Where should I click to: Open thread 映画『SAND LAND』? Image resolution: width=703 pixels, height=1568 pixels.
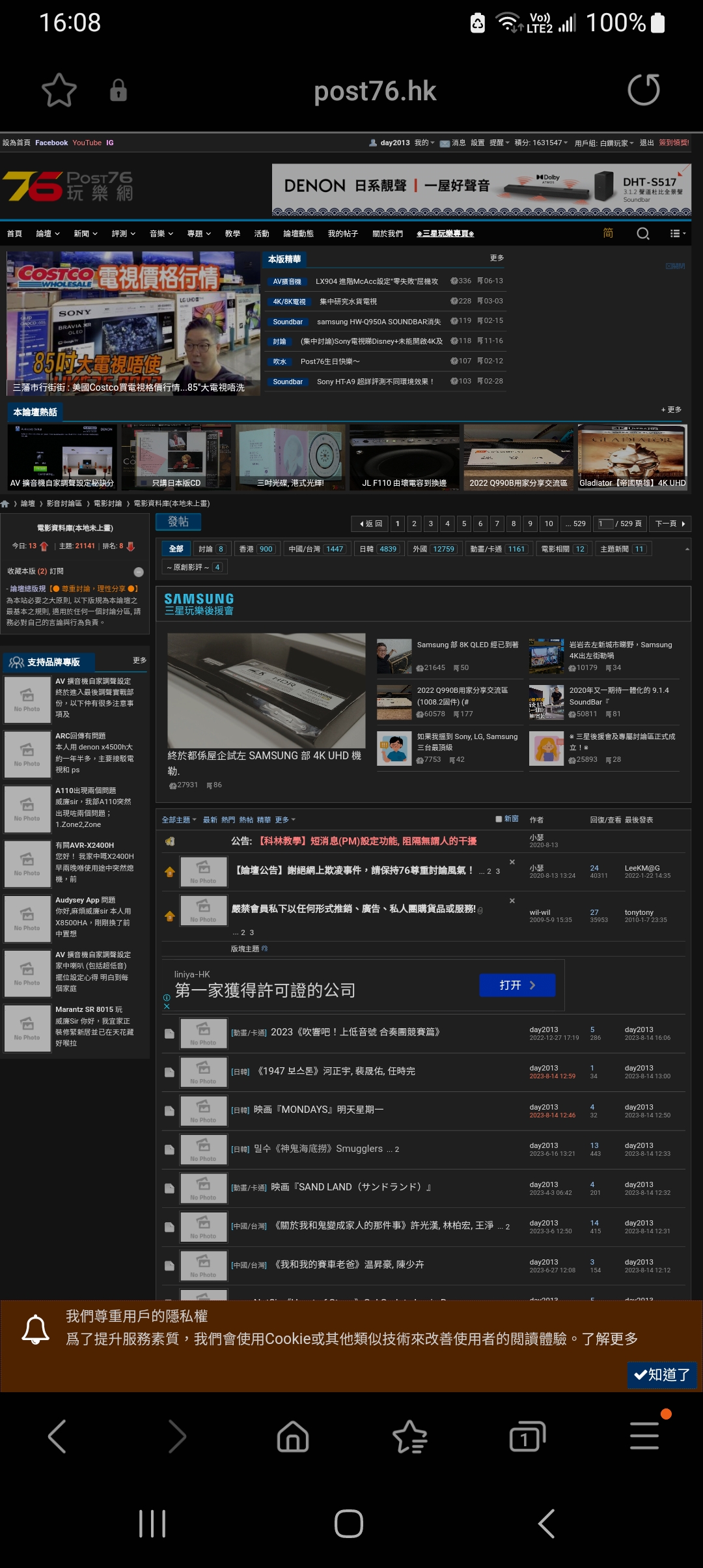[351, 1187]
